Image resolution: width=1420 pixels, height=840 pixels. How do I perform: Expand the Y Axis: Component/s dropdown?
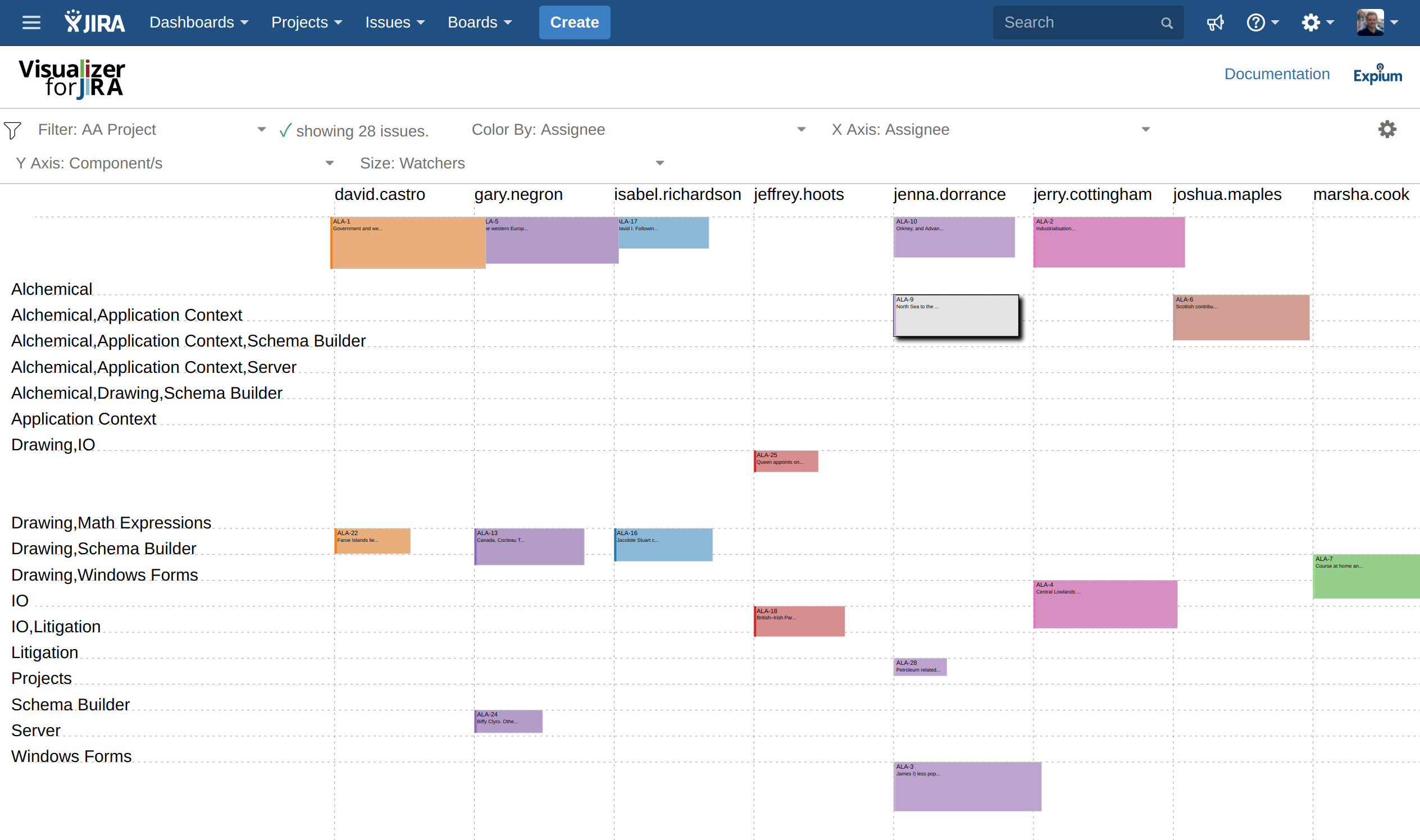pos(329,163)
